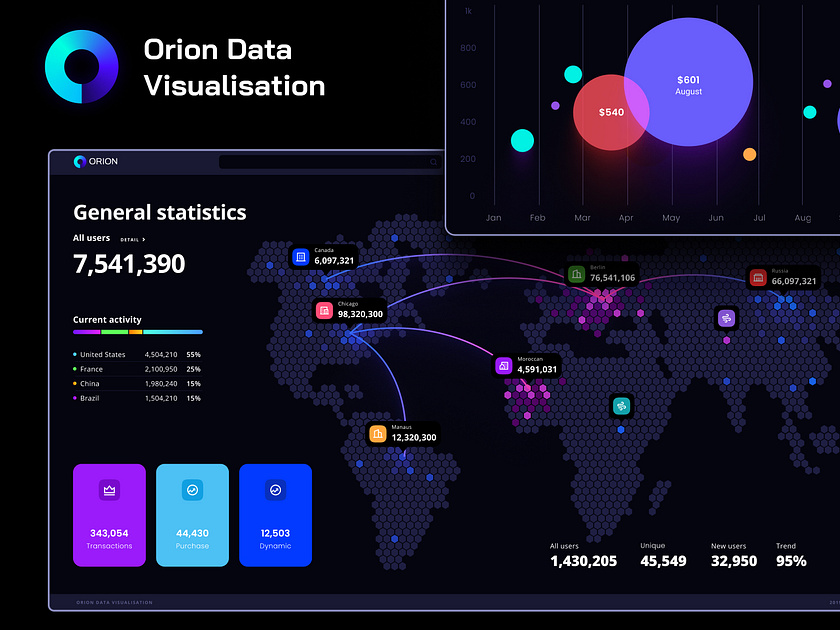The width and height of the screenshot is (840, 630).
Task: Click the 7,541,390 total users value
Action: (x=129, y=264)
